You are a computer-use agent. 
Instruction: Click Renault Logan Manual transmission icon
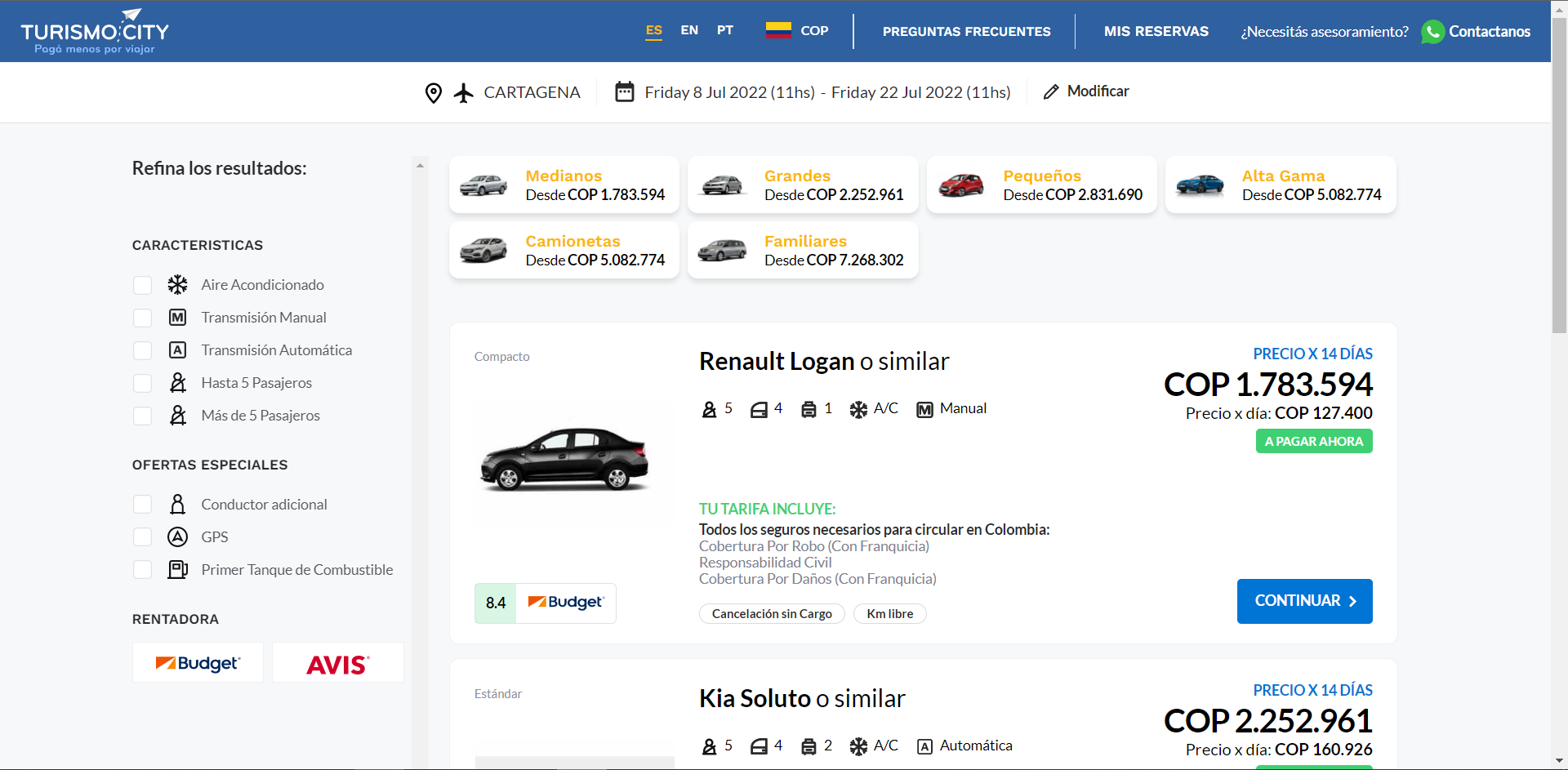[924, 409]
